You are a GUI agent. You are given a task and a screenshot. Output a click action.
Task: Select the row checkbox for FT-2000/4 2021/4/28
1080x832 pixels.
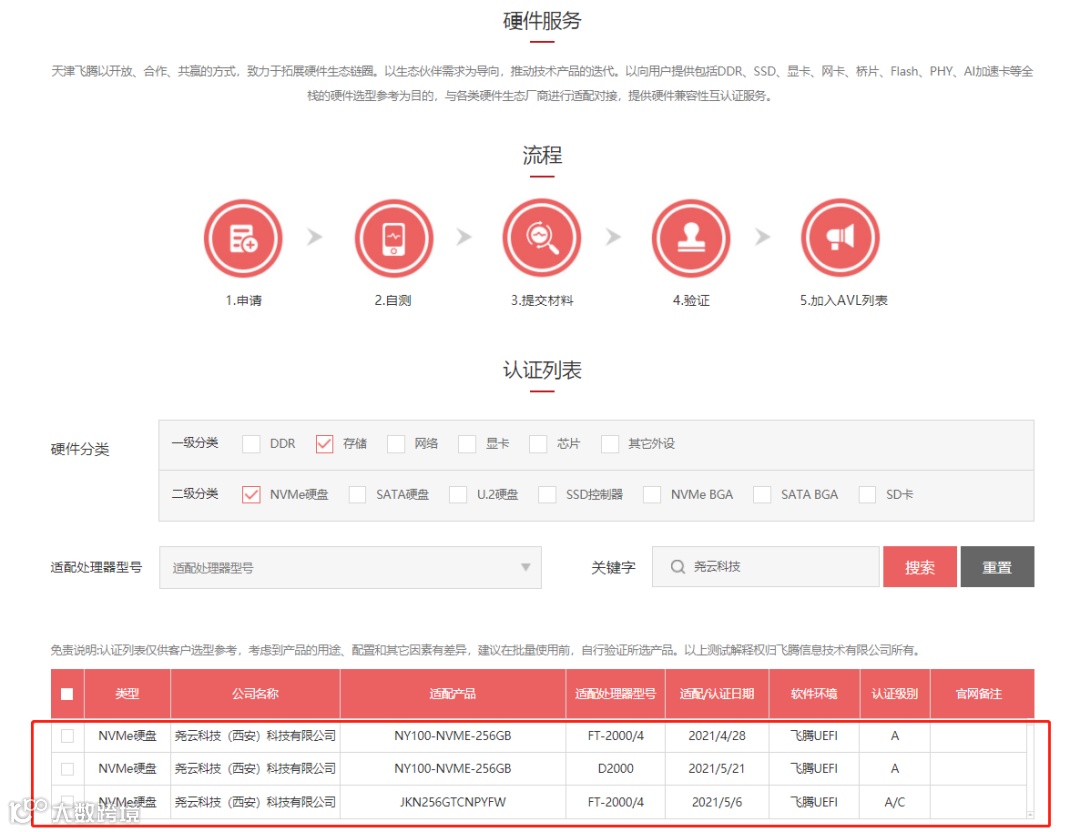pyautogui.click(x=68, y=736)
